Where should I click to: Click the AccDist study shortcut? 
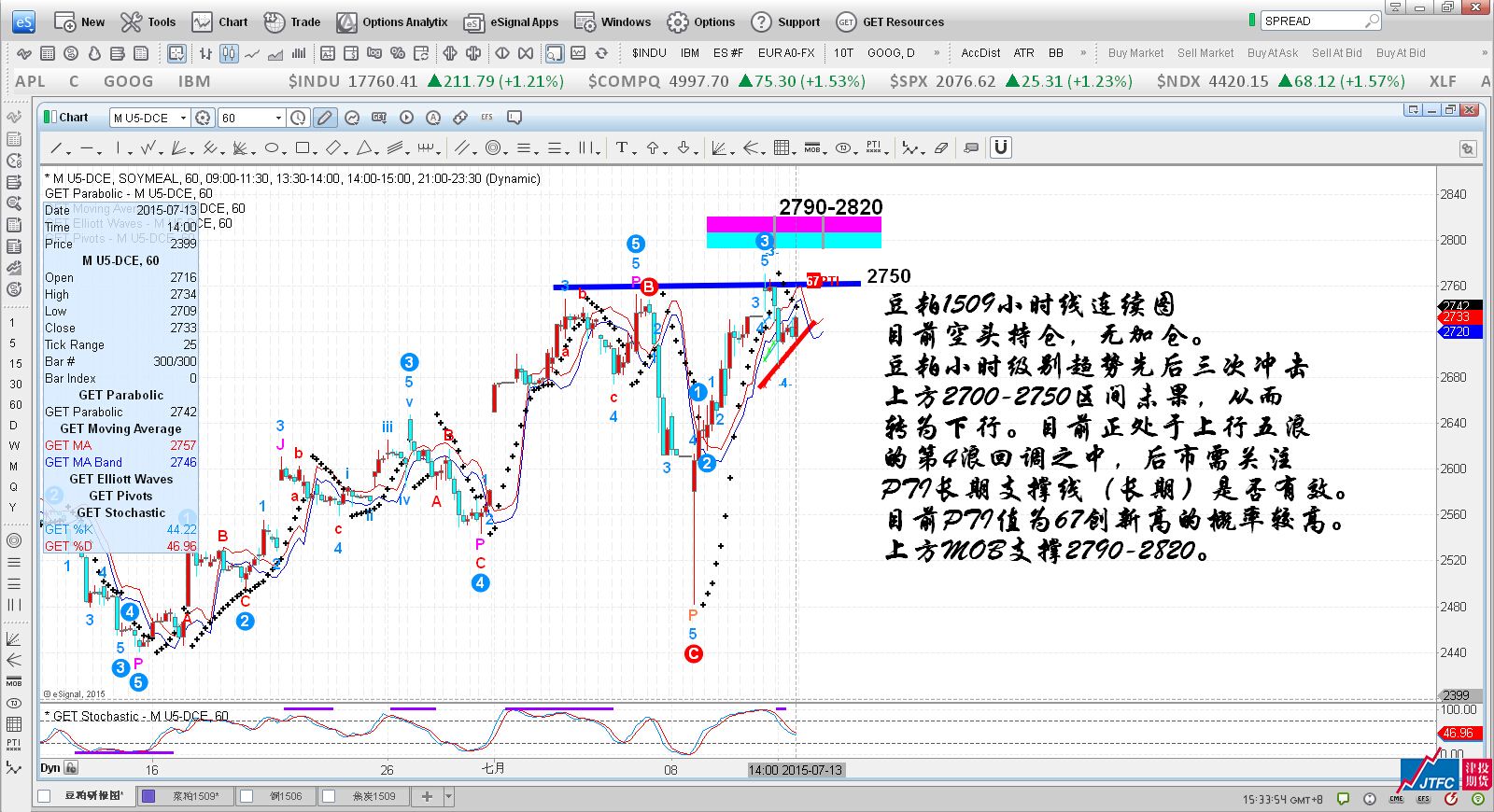[980, 53]
